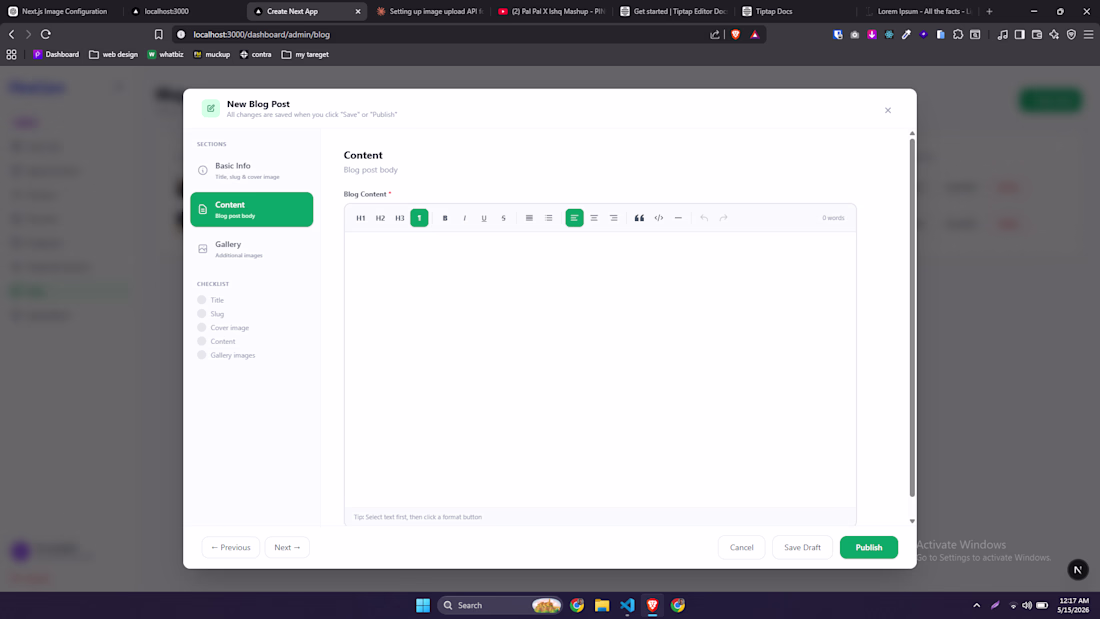
Task: Center-align the text
Action: tap(593, 218)
